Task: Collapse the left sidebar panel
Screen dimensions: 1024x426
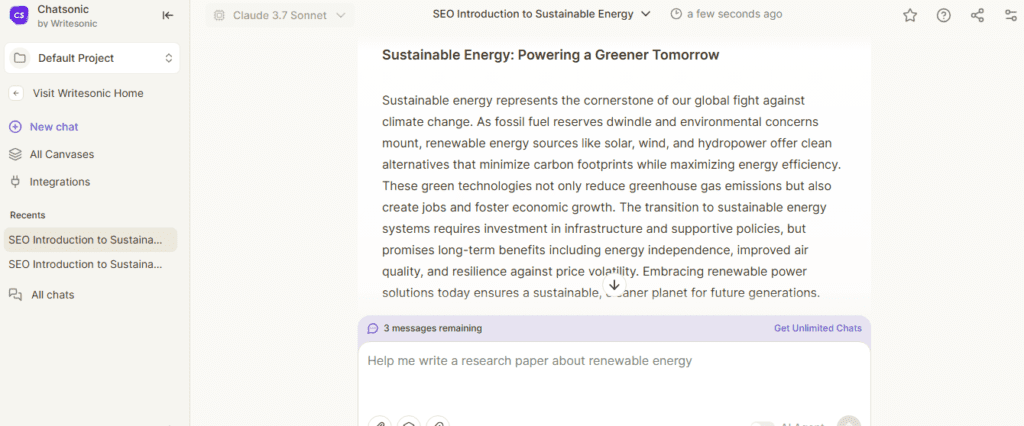Action: coord(167,15)
